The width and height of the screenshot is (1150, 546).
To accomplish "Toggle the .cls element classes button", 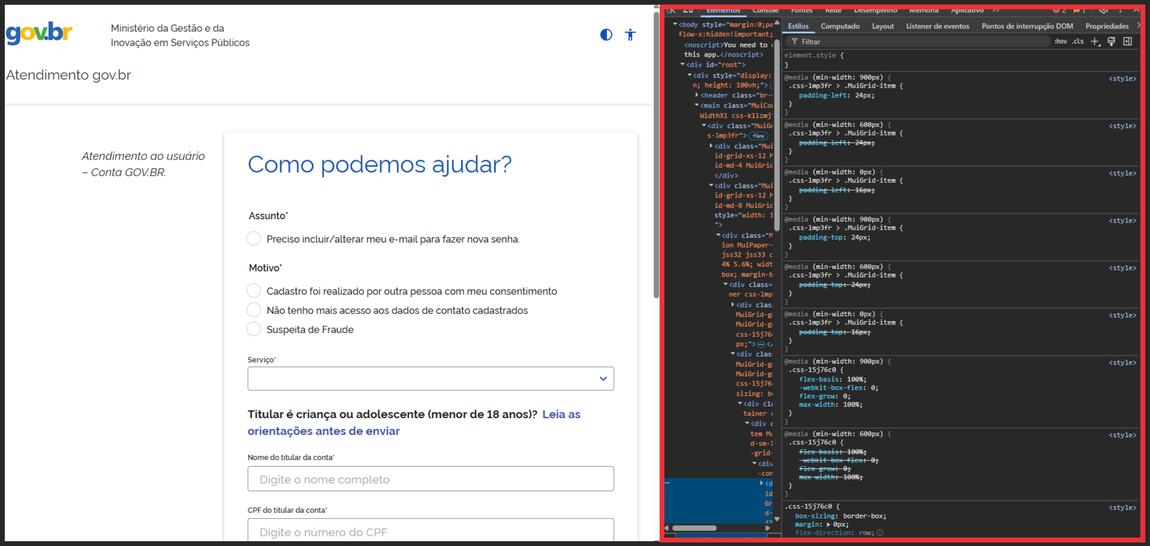I will click(1078, 42).
